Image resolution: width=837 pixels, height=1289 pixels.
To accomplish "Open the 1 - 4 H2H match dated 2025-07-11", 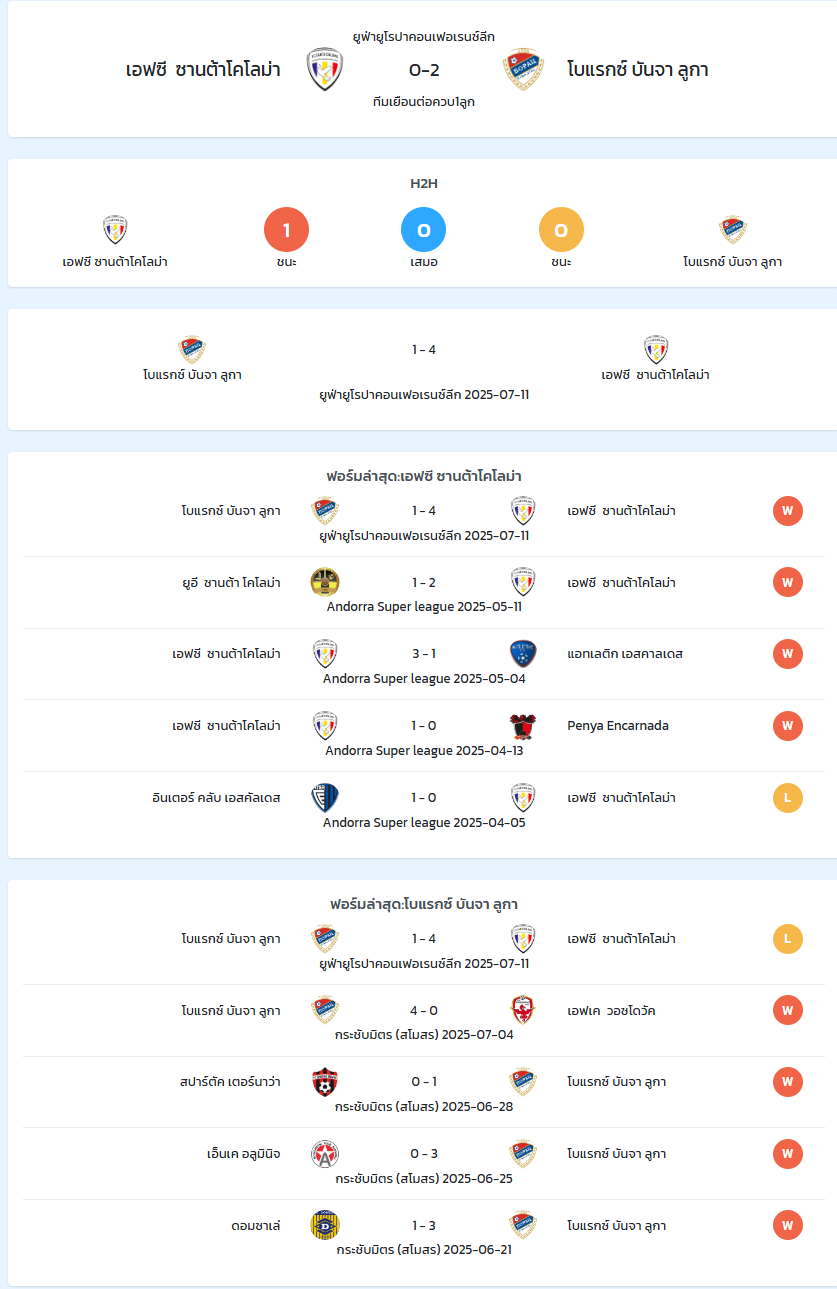I will tap(424, 370).
